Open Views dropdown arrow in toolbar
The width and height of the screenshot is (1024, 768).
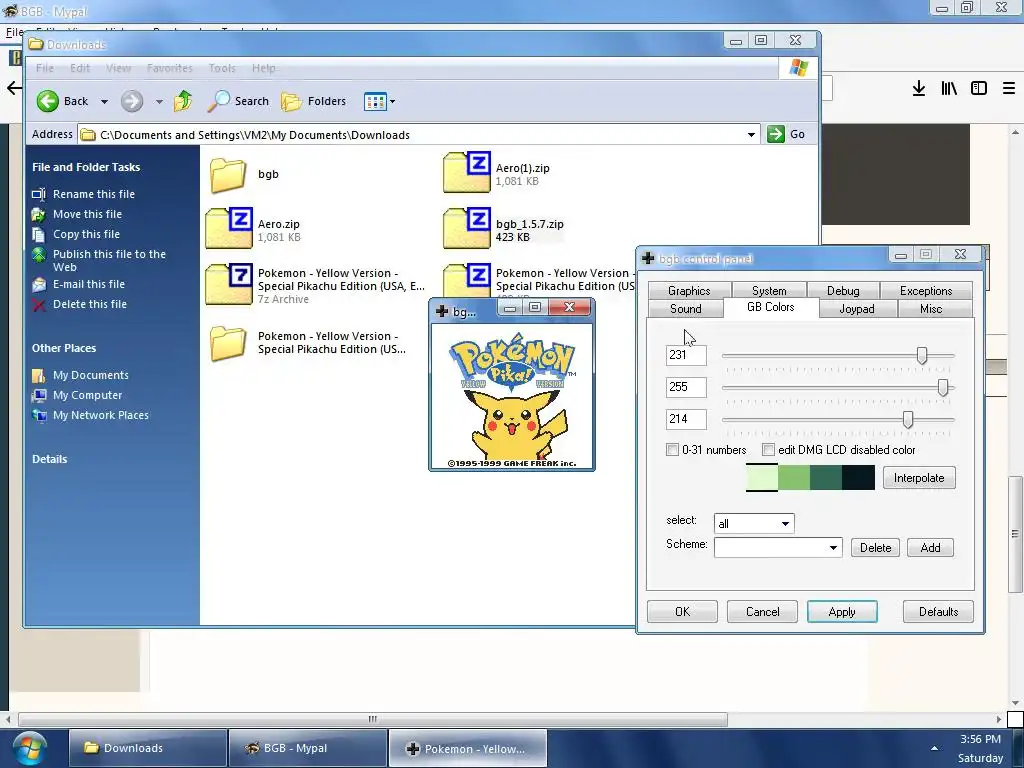coord(392,102)
